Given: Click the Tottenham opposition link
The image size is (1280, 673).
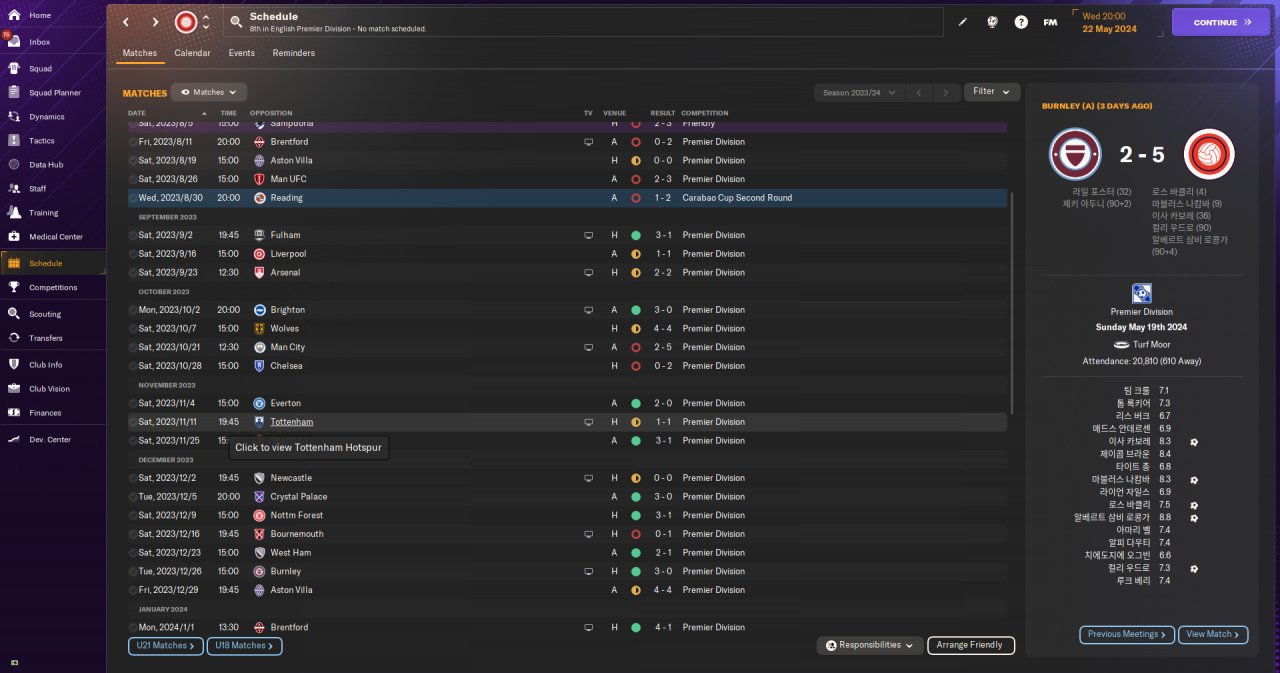Looking at the screenshot, I should click(x=292, y=422).
